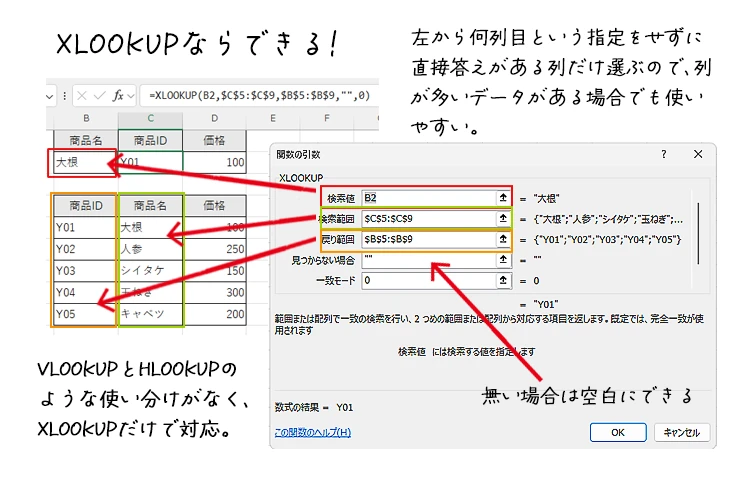Select column C header
Screen dimensions: 754x500
coord(151,118)
